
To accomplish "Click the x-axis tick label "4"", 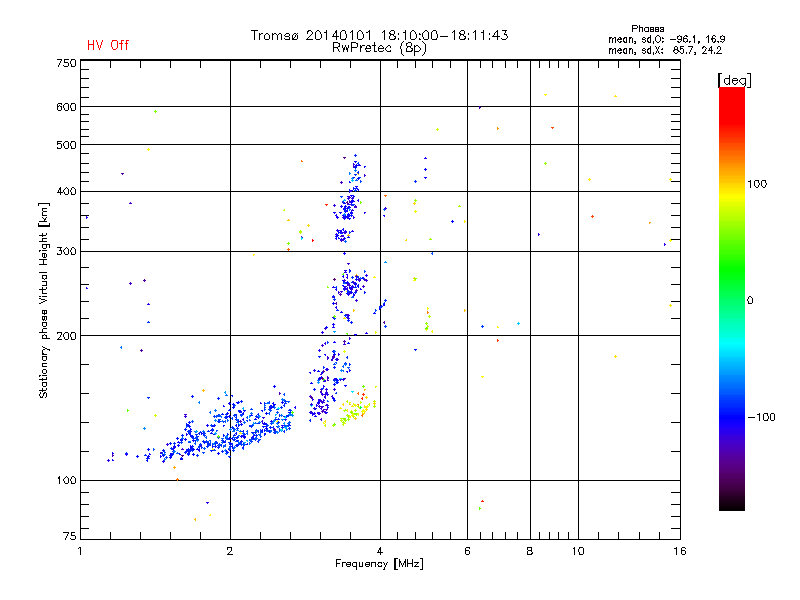I will pyautogui.click(x=380, y=551).
